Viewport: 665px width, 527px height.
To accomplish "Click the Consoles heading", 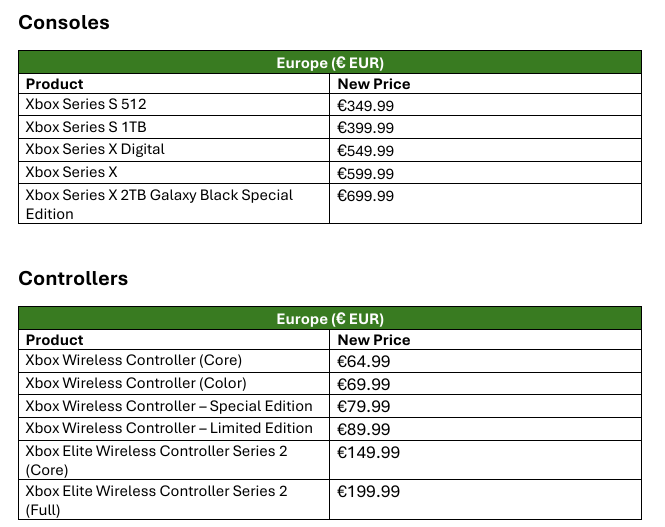I will (x=64, y=22).
